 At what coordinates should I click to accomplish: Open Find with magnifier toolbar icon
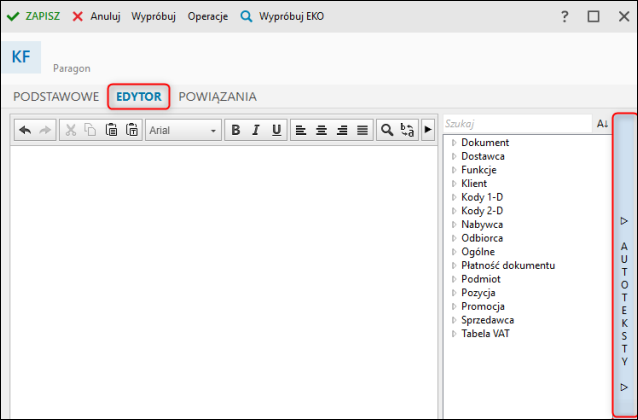[387, 130]
